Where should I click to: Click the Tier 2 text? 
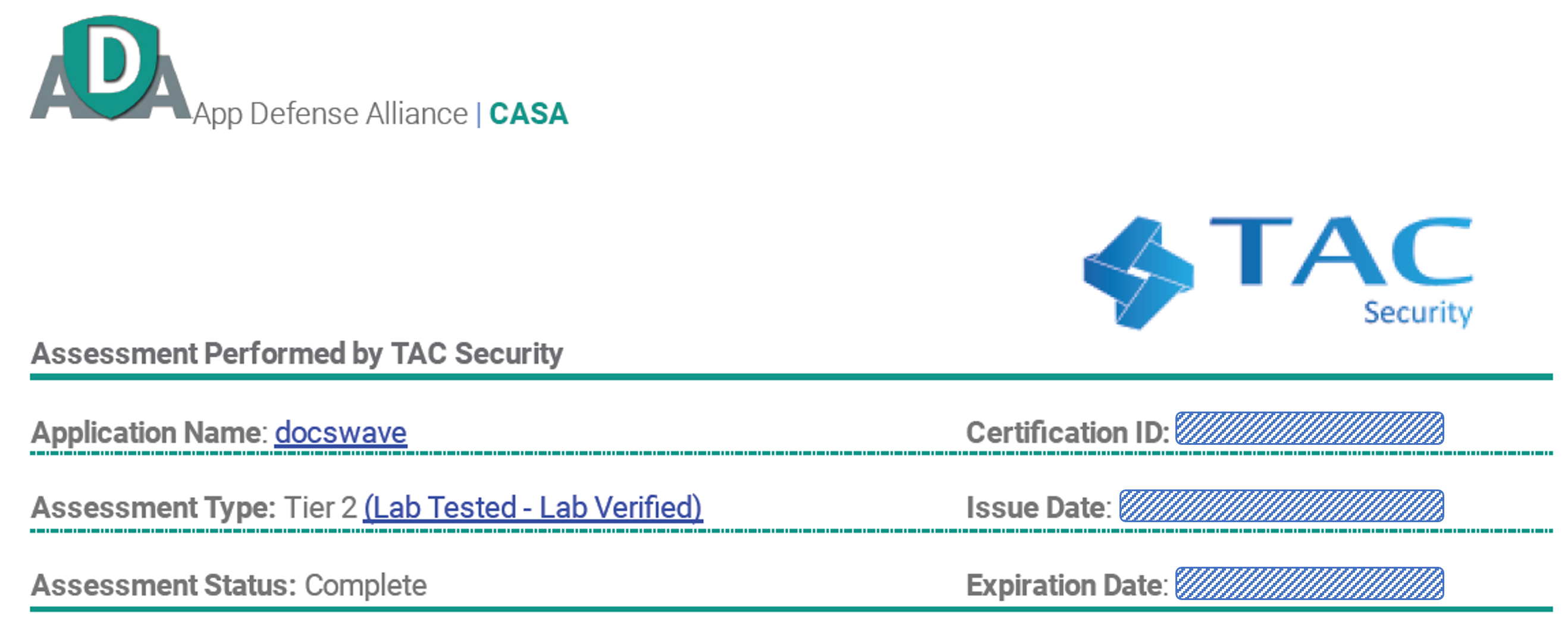click(321, 507)
